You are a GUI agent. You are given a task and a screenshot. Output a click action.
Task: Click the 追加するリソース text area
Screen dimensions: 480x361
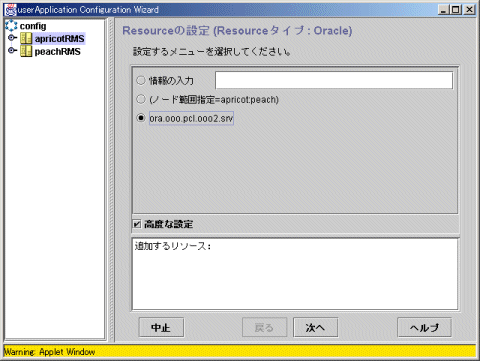tap(295, 274)
